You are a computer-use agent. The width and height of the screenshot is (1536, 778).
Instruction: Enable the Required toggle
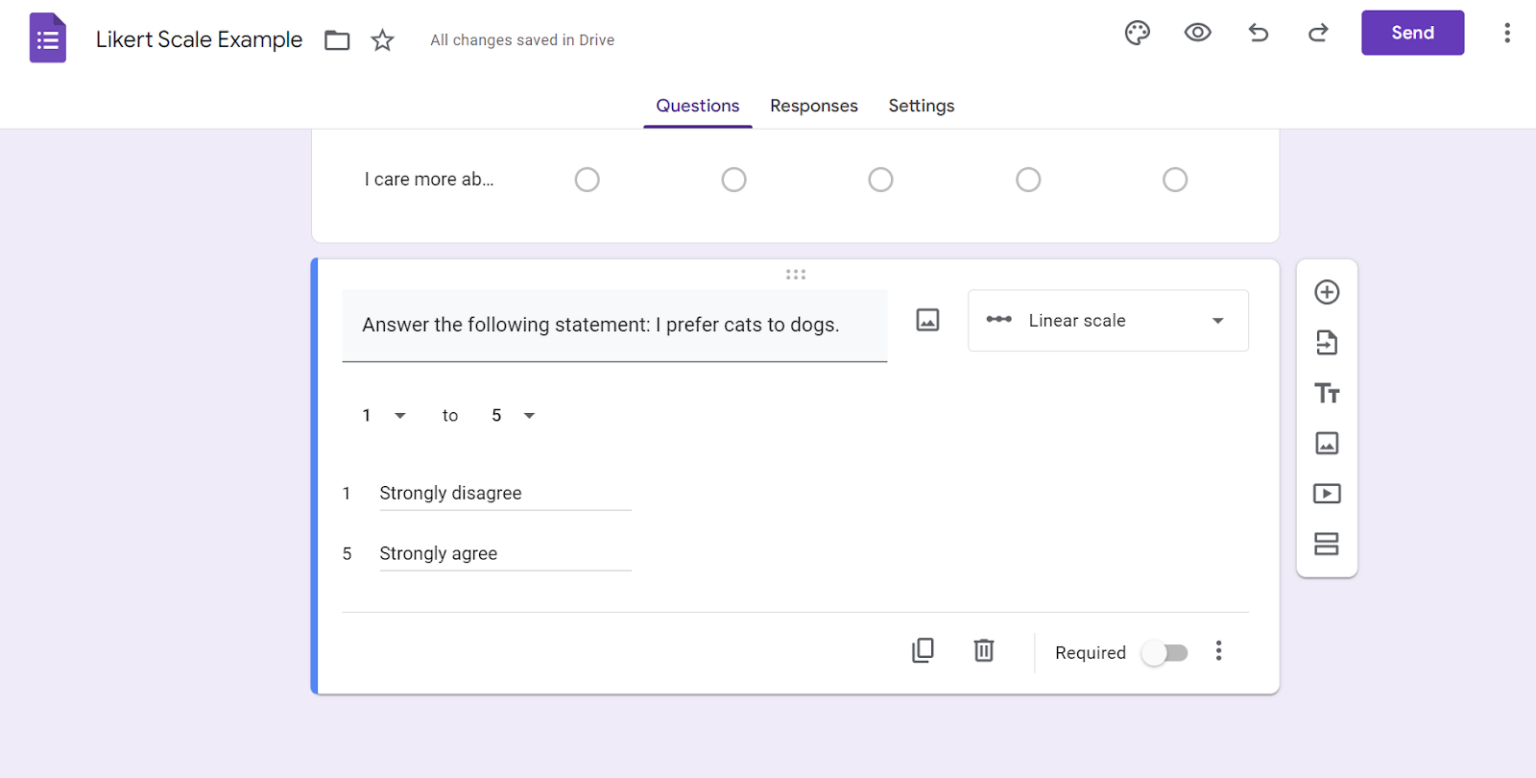(x=1164, y=652)
